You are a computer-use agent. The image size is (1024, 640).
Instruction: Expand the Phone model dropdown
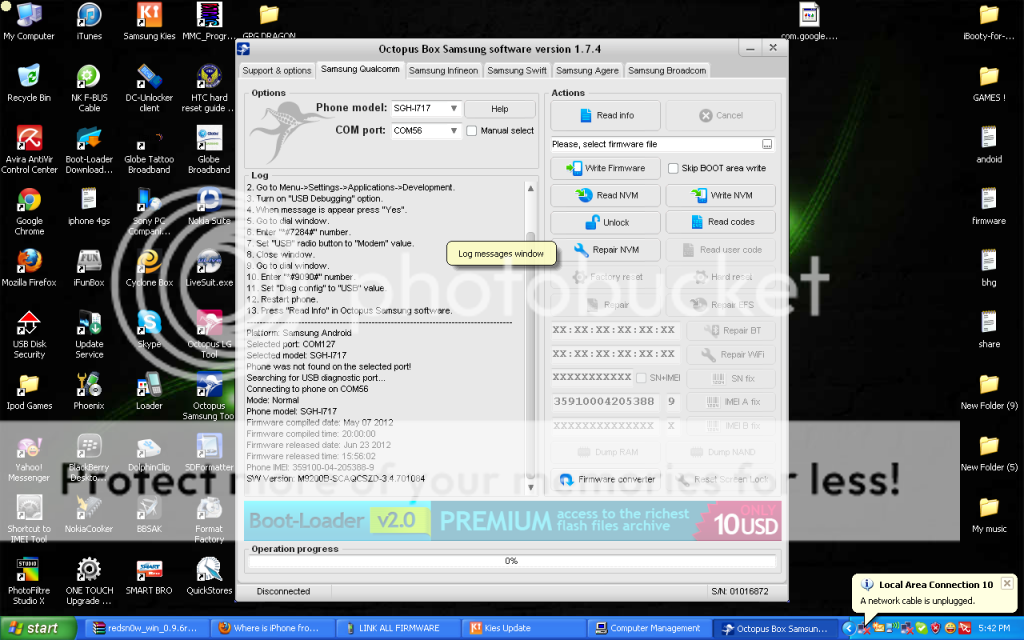453,108
